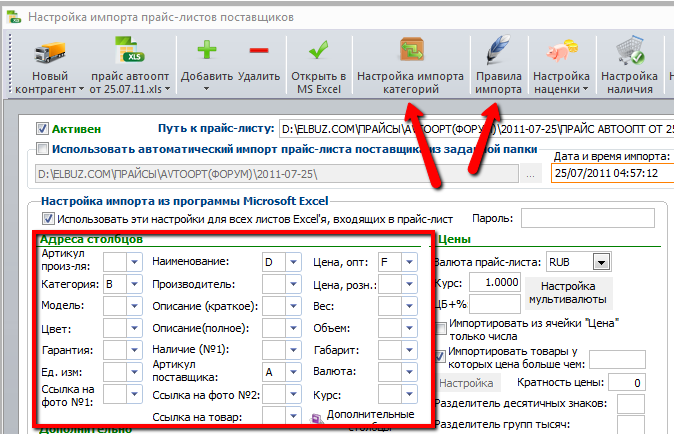Click the Пароль input field
This screenshot has height=434, width=674.
tap(588, 218)
